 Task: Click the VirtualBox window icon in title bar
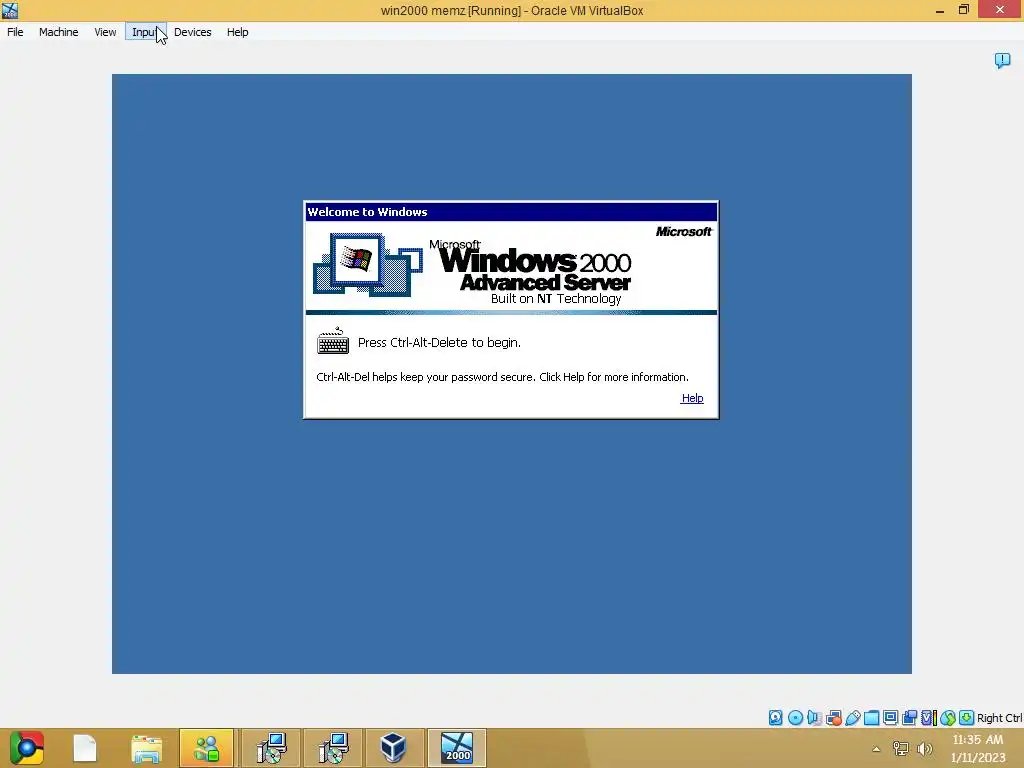10,10
